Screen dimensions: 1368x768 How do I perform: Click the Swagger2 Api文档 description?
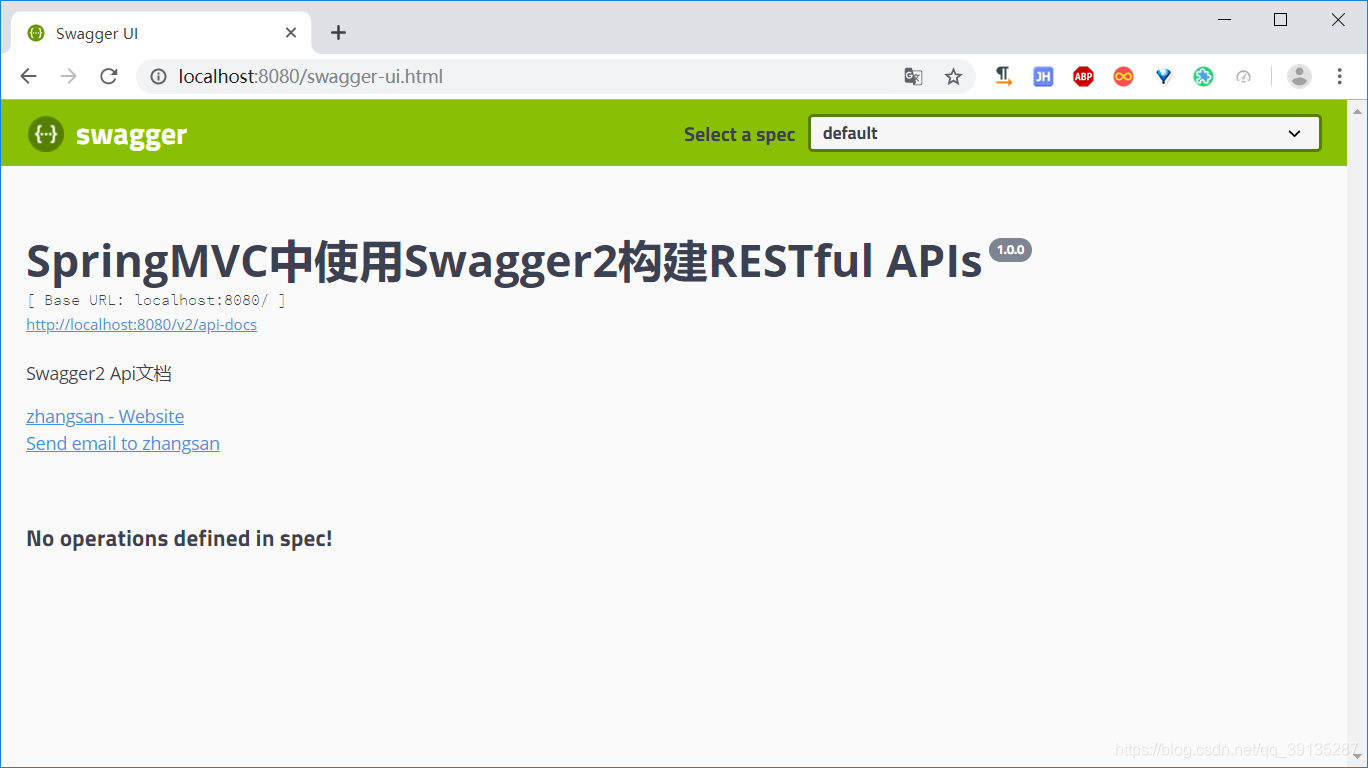pyautogui.click(x=99, y=374)
